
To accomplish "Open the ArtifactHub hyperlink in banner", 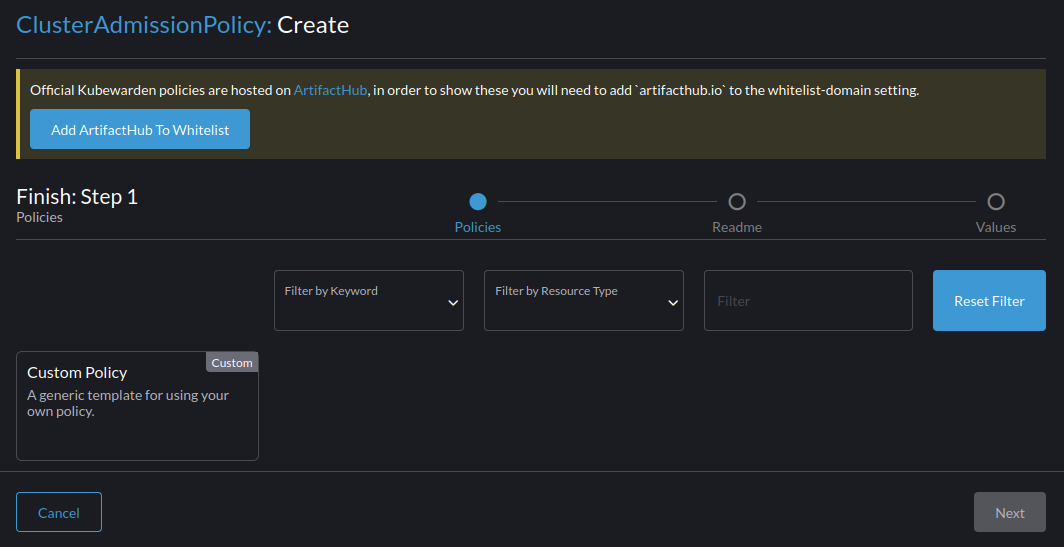I will pos(330,90).
